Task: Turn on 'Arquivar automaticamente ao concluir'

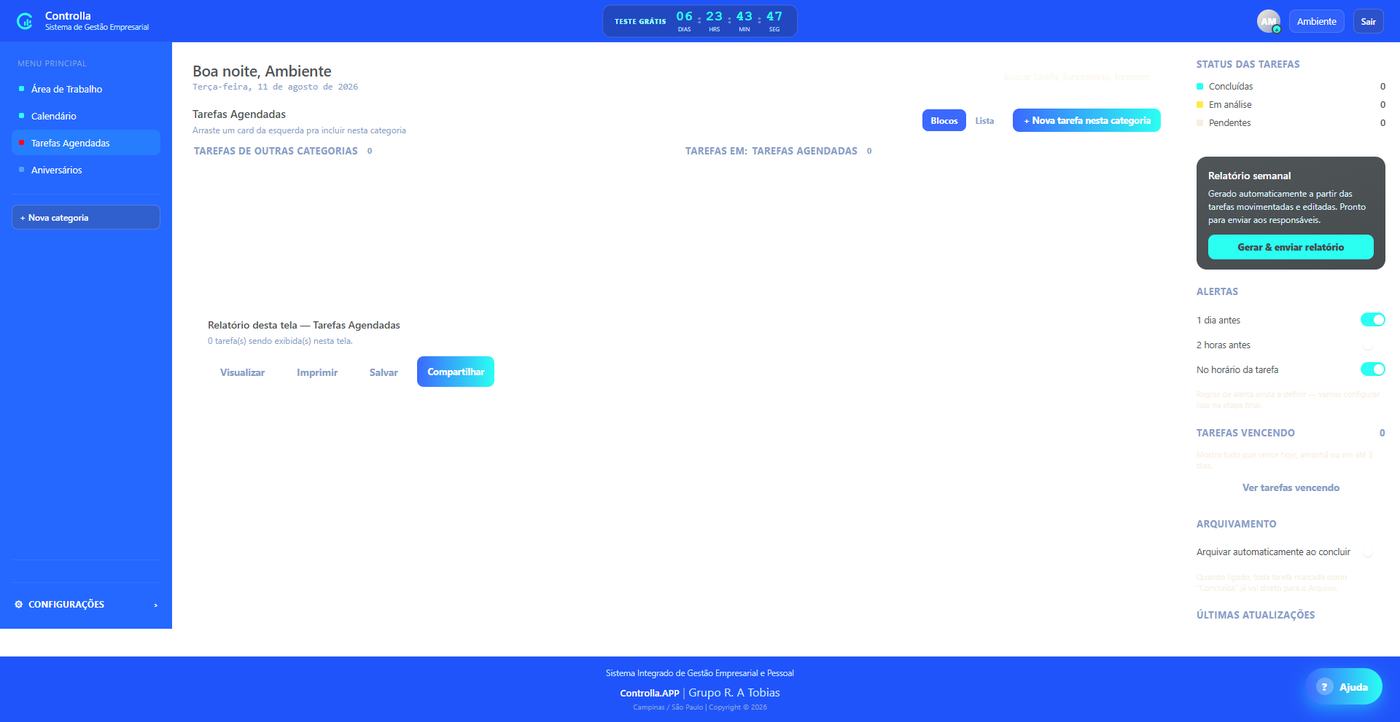Action: point(1373,552)
